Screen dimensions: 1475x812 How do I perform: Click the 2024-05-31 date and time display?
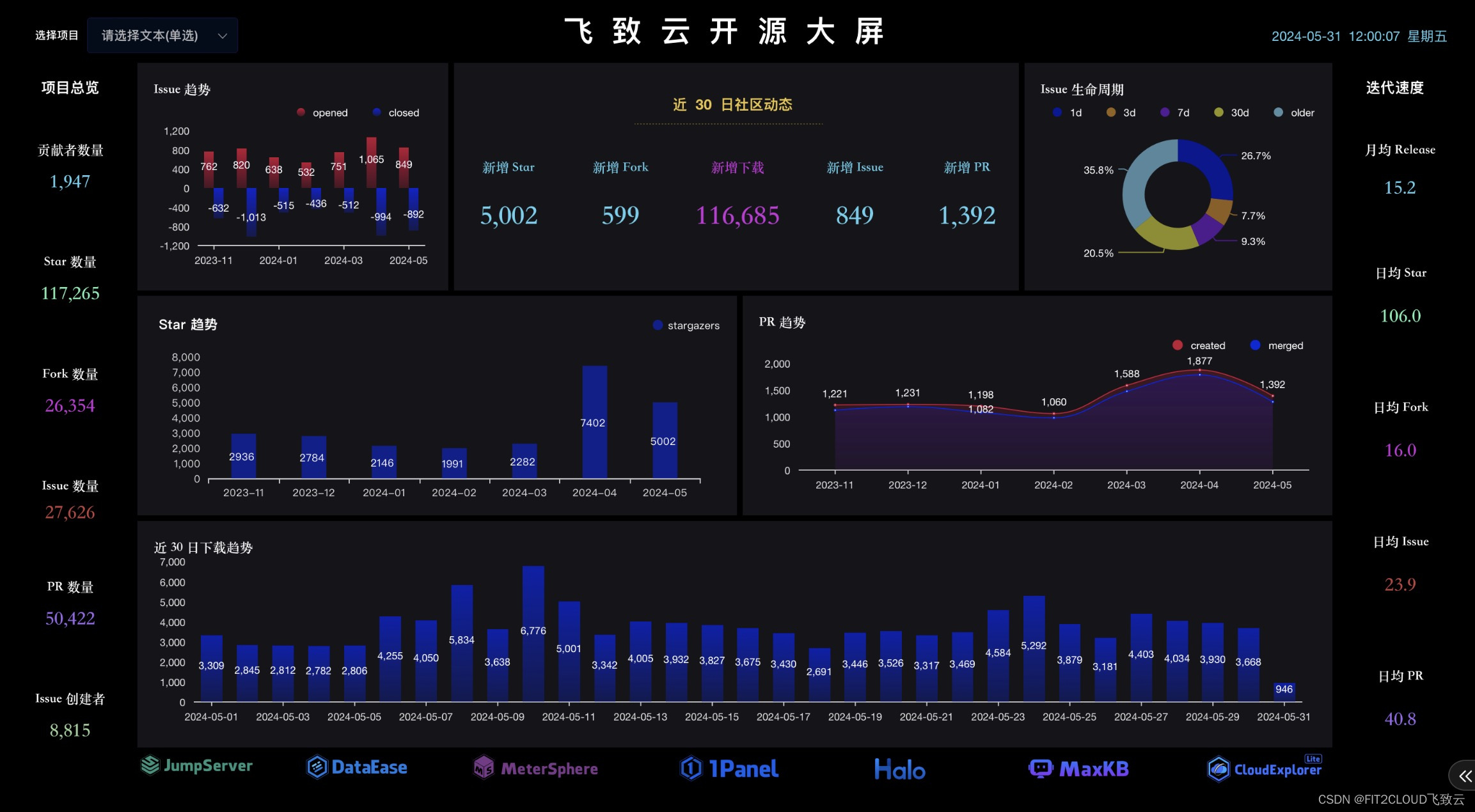(x=1359, y=36)
